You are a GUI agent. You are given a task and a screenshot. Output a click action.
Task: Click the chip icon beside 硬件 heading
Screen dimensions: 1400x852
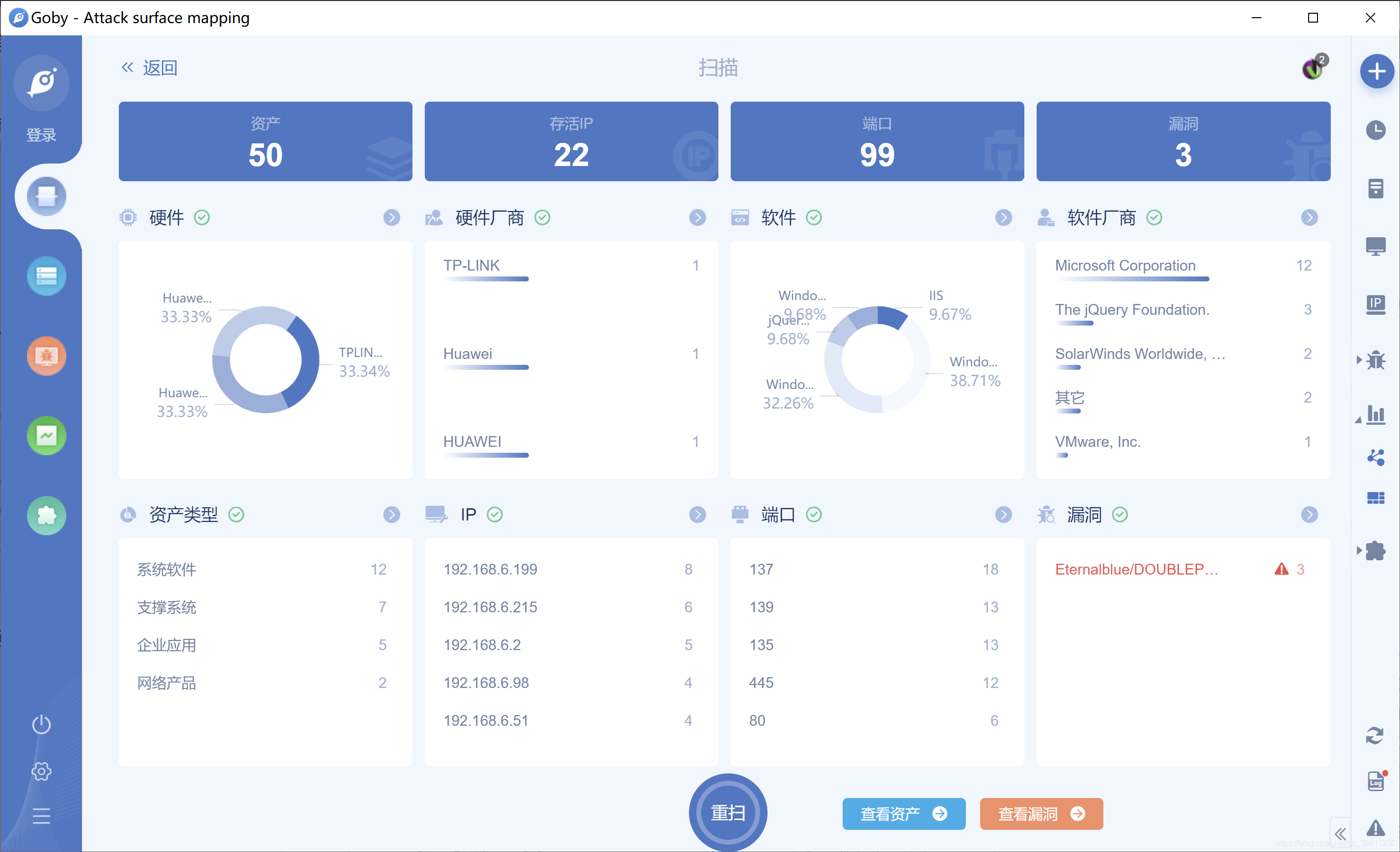pyautogui.click(x=128, y=218)
